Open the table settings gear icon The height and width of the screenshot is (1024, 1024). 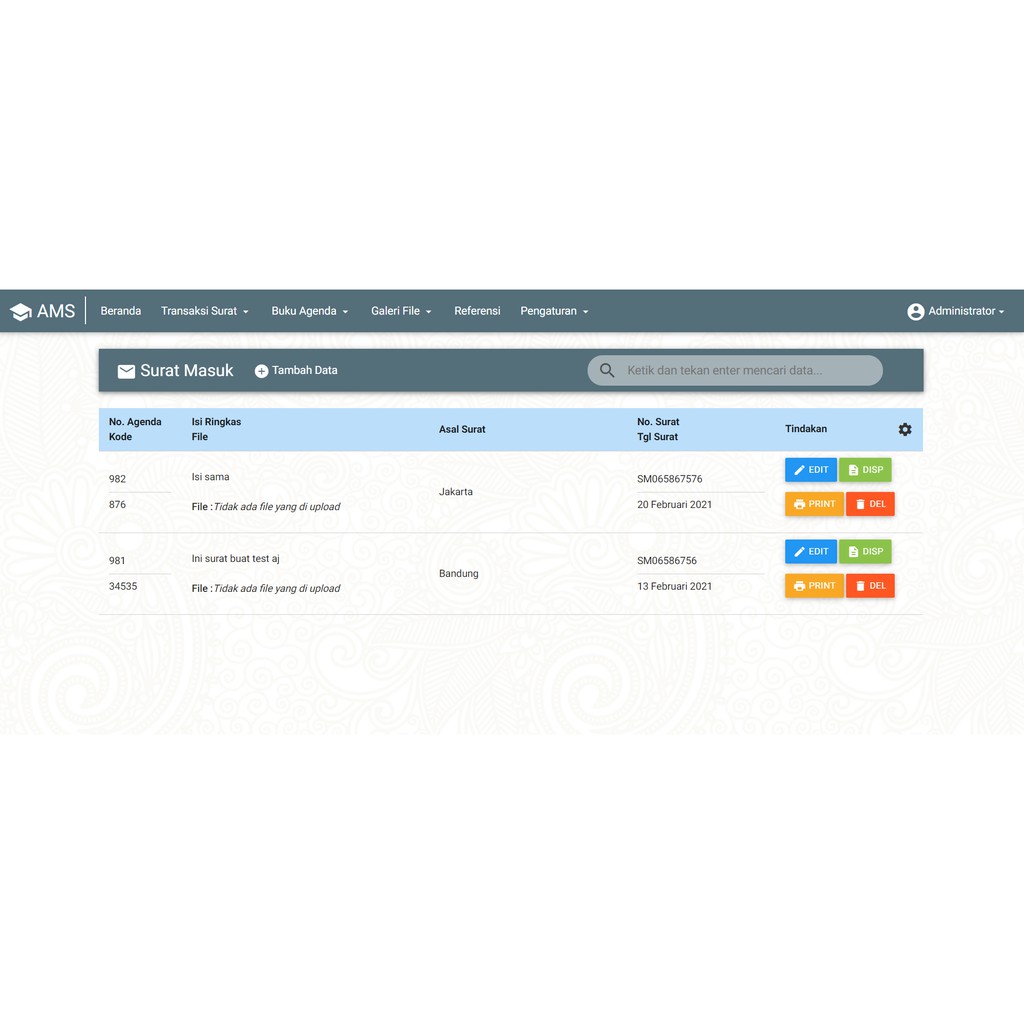click(904, 429)
